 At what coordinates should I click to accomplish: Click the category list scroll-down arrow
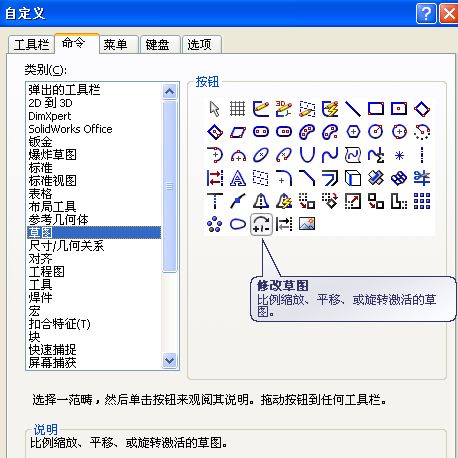click(170, 360)
